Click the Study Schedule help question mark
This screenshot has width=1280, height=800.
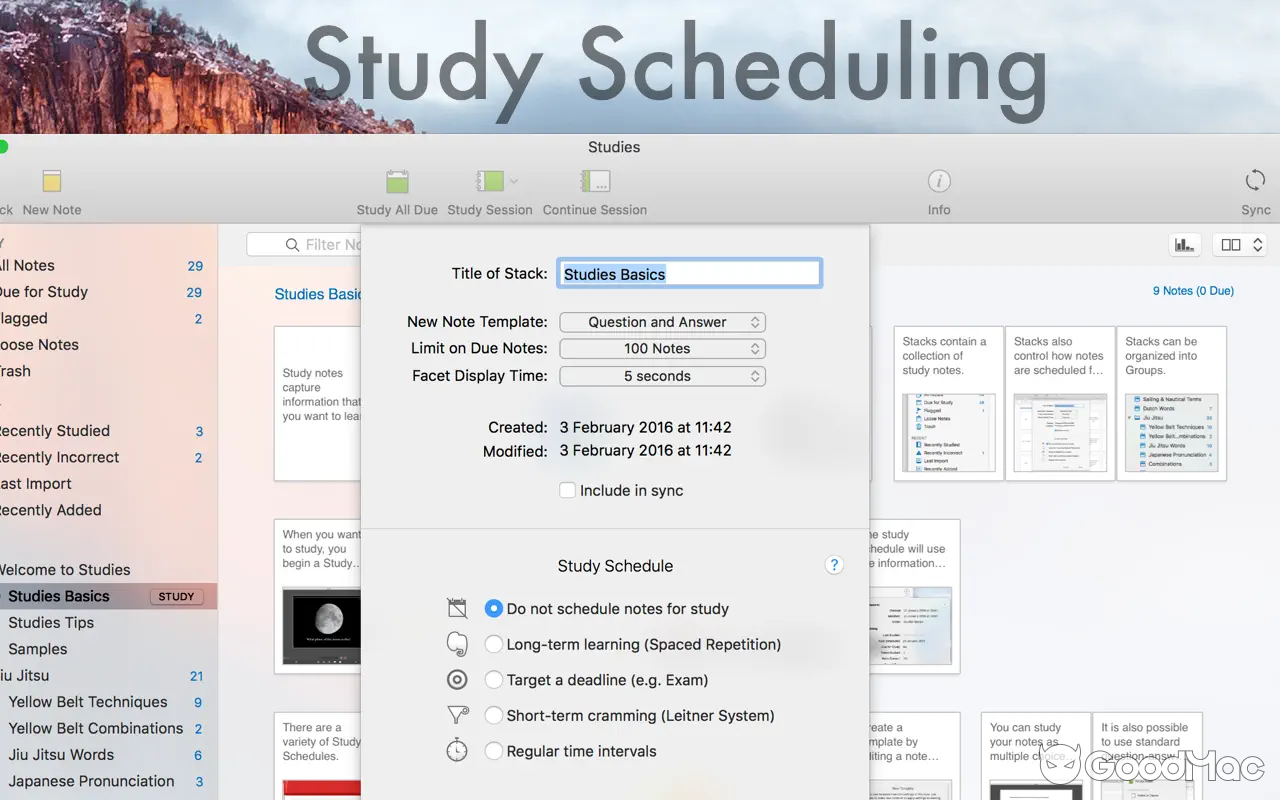click(834, 565)
